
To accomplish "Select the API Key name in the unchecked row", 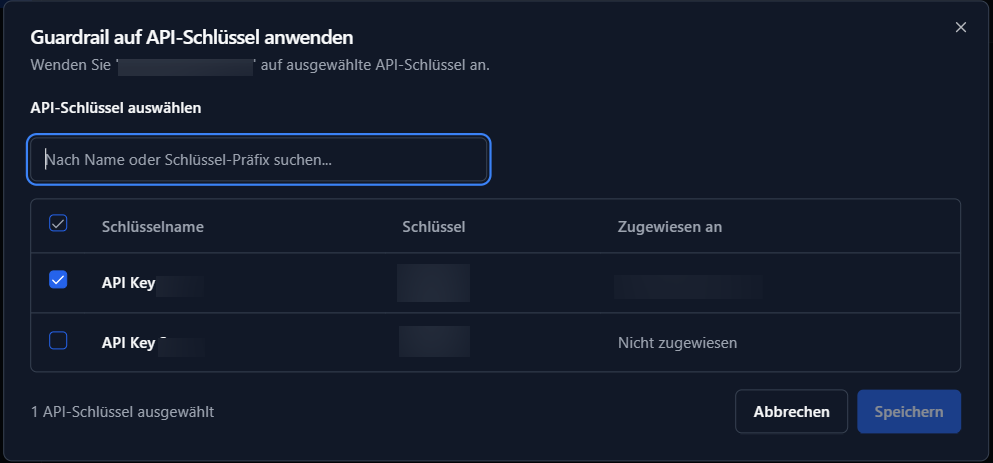I will [129, 343].
